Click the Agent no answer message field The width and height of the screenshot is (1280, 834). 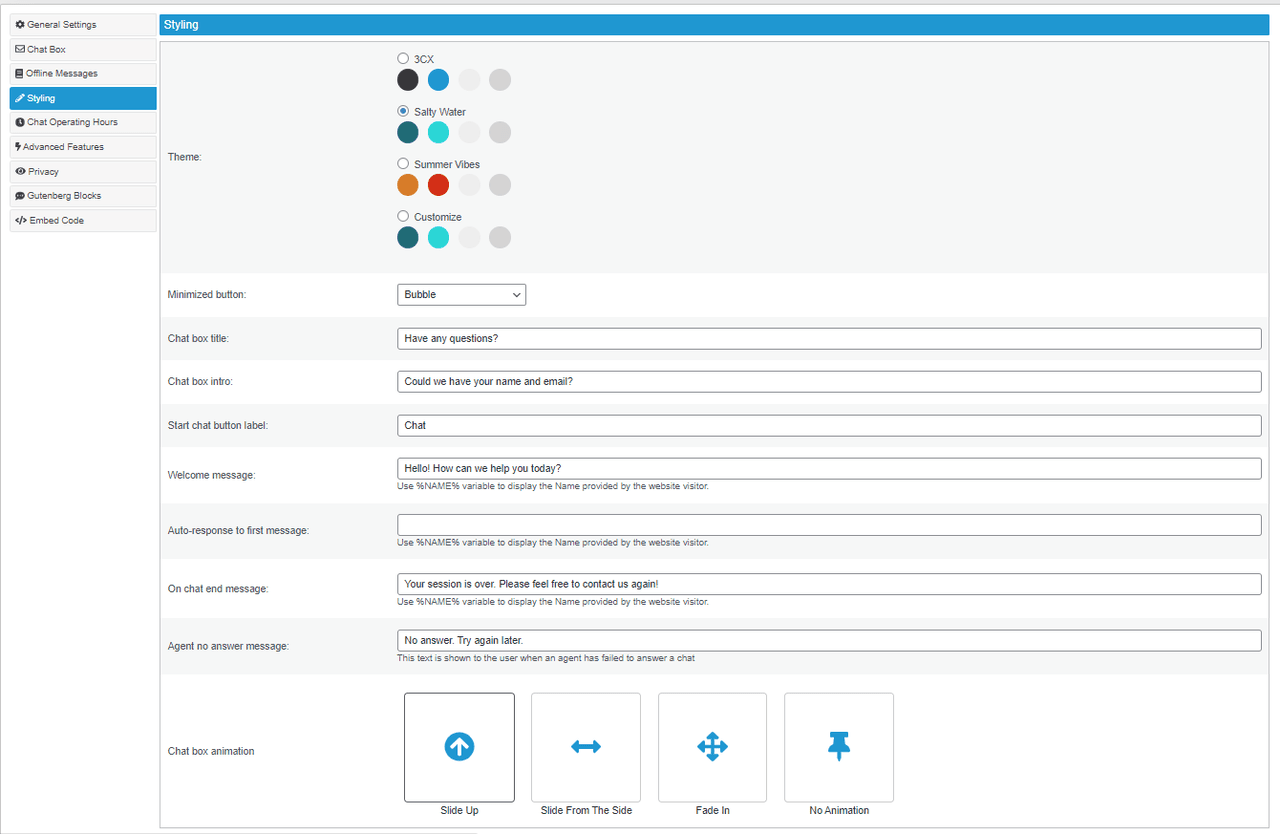829,640
